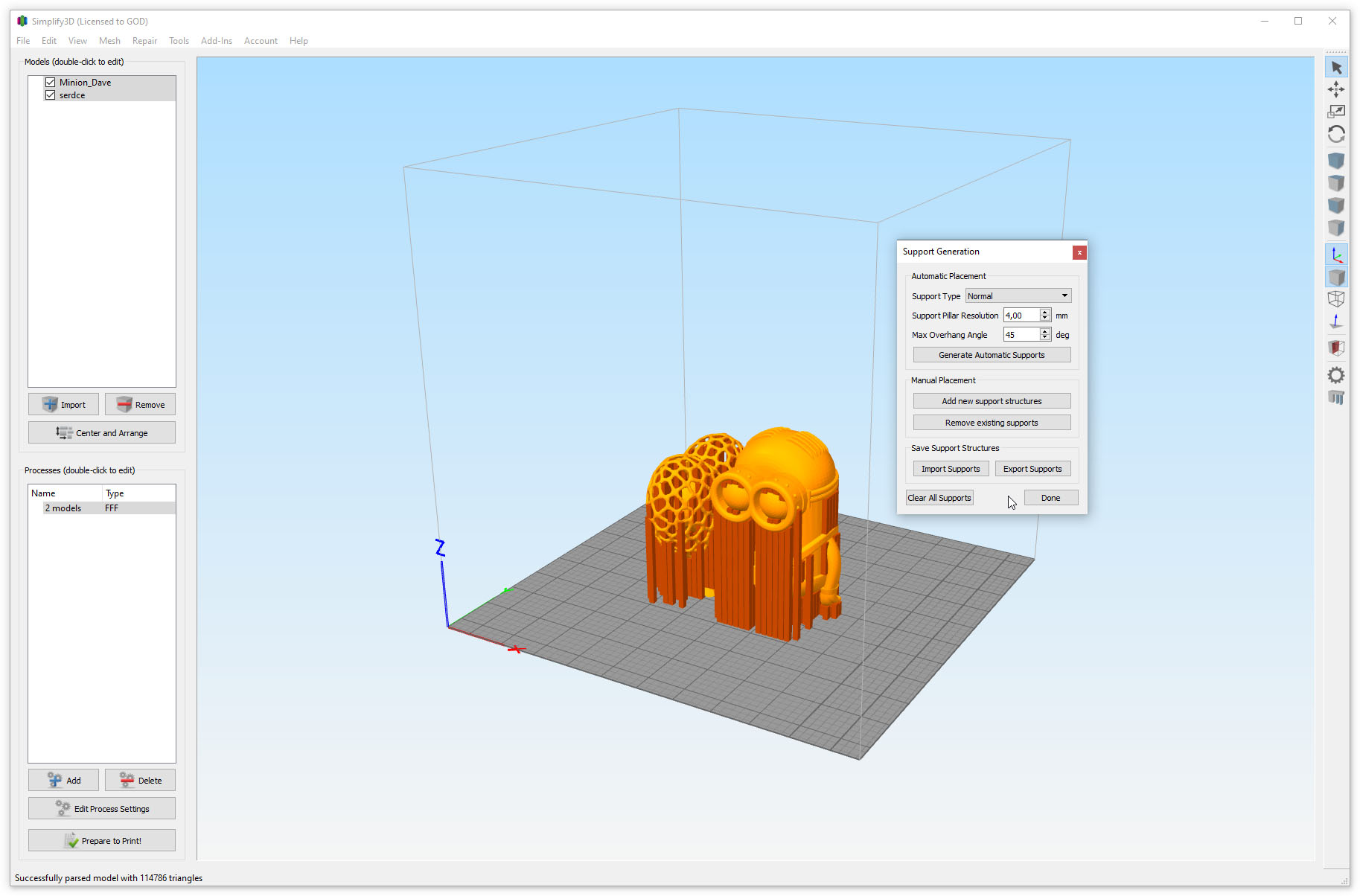This screenshot has width=1360, height=896.
Task: Select the 2 models process row
Action: [x=102, y=508]
